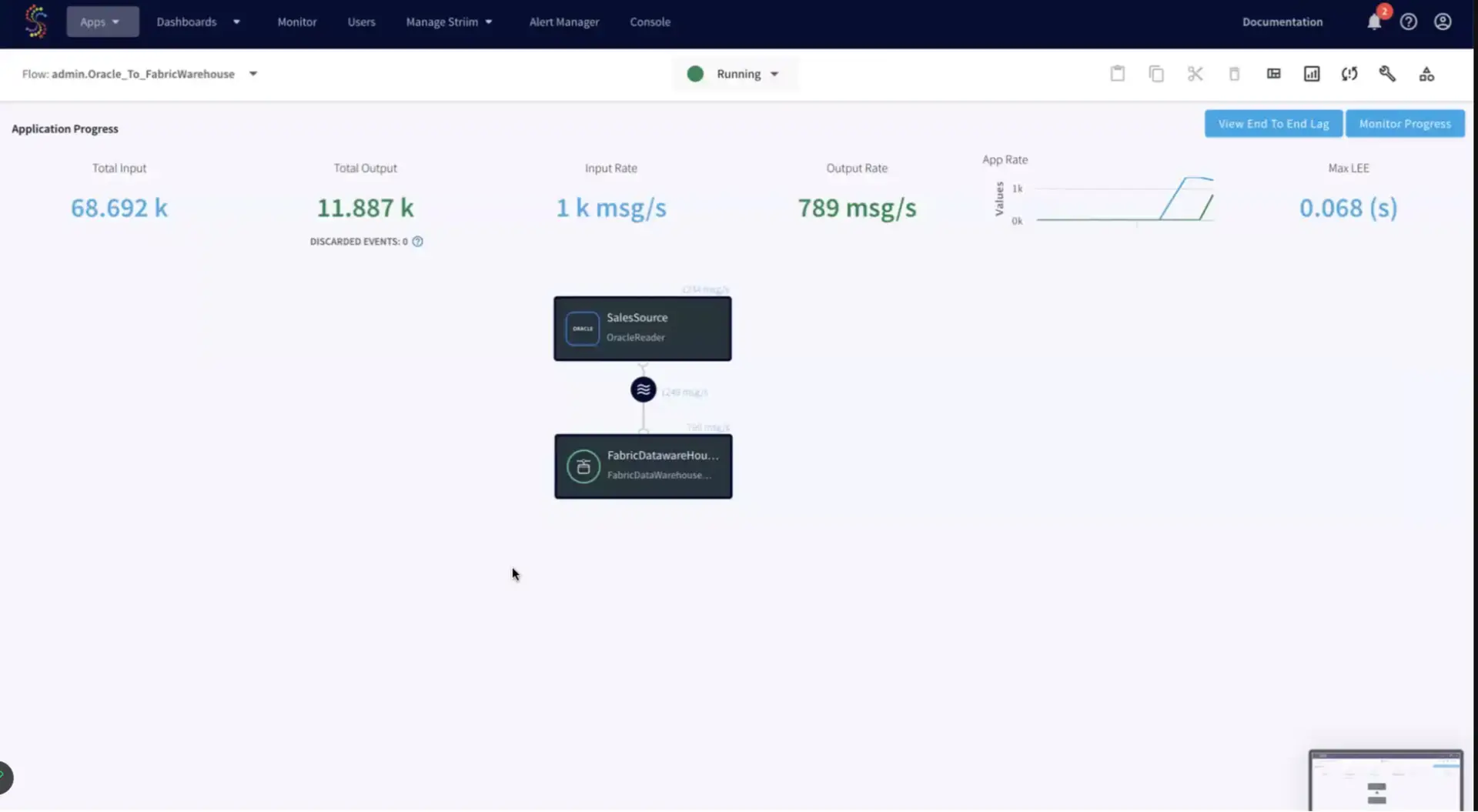Viewport: 1478px width, 812px height.
Task: Open the Monitor page
Action: [x=296, y=22]
